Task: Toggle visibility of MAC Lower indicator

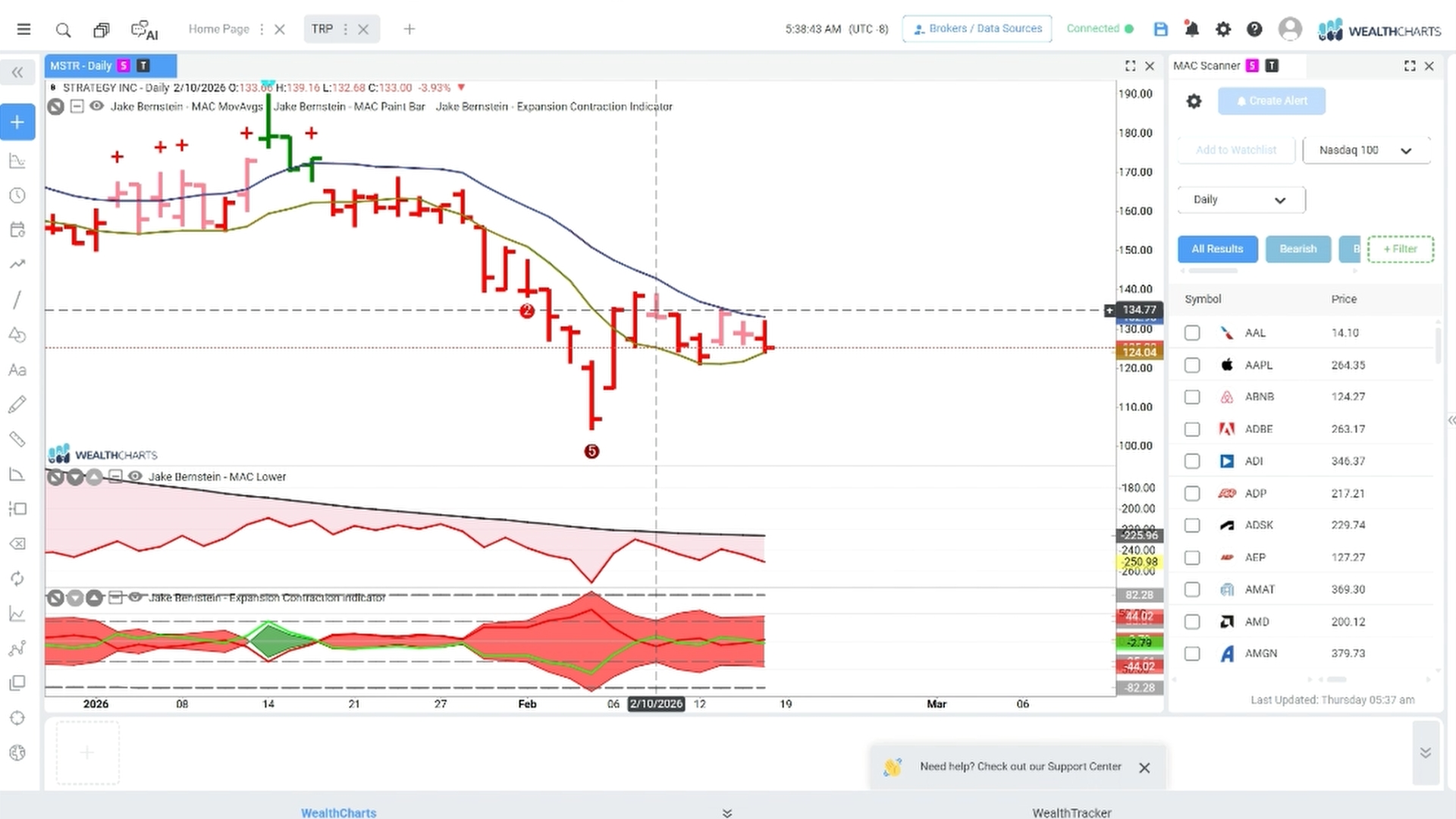Action: pyautogui.click(x=135, y=476)
